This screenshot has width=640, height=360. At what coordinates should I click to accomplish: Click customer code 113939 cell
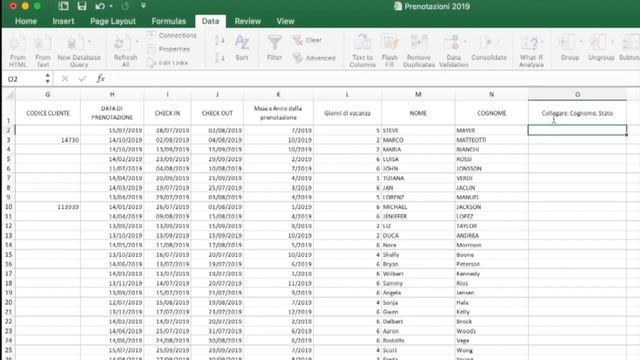tap(48, 207)
